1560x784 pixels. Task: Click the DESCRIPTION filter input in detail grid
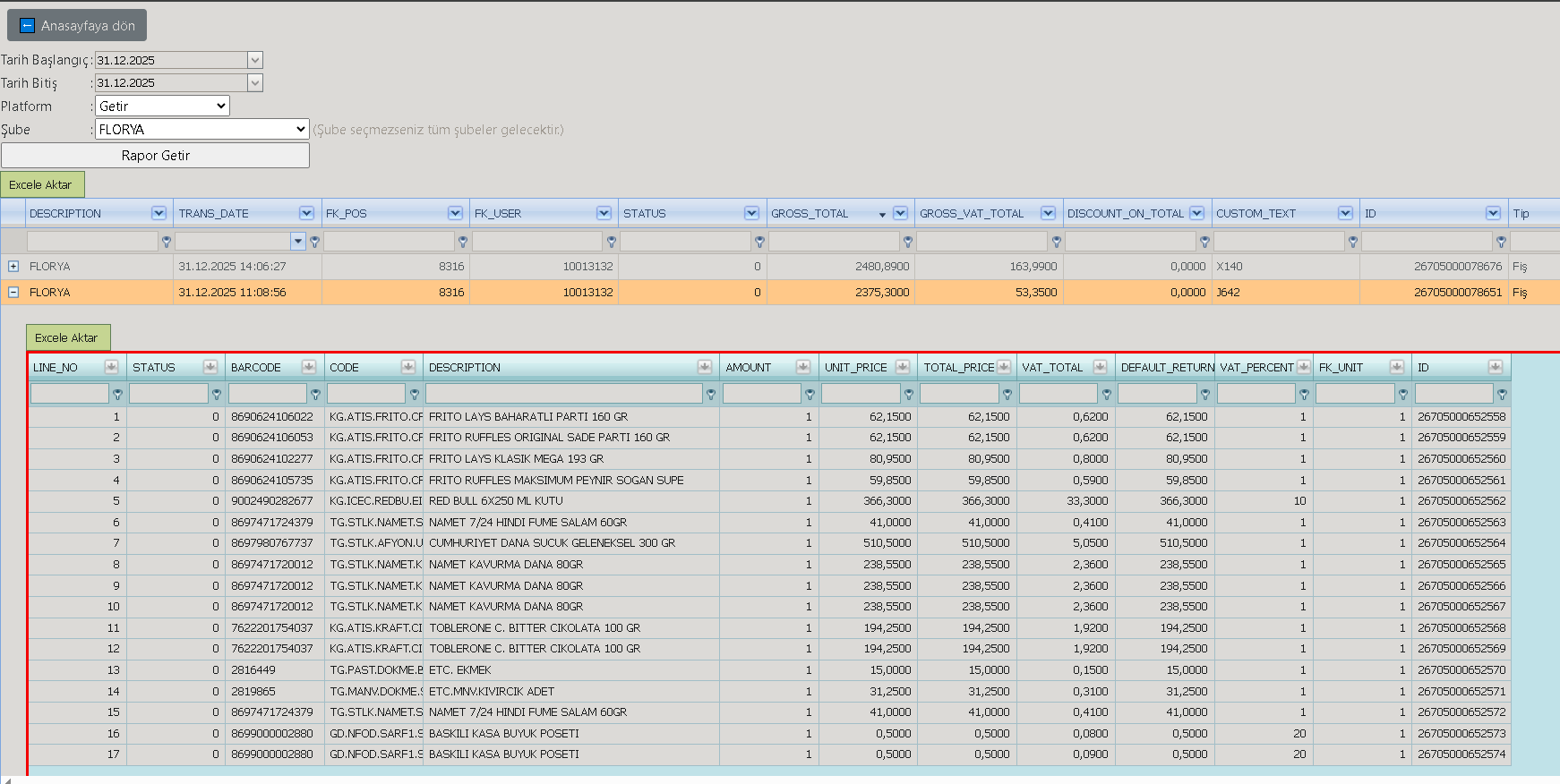pos(564,394)
